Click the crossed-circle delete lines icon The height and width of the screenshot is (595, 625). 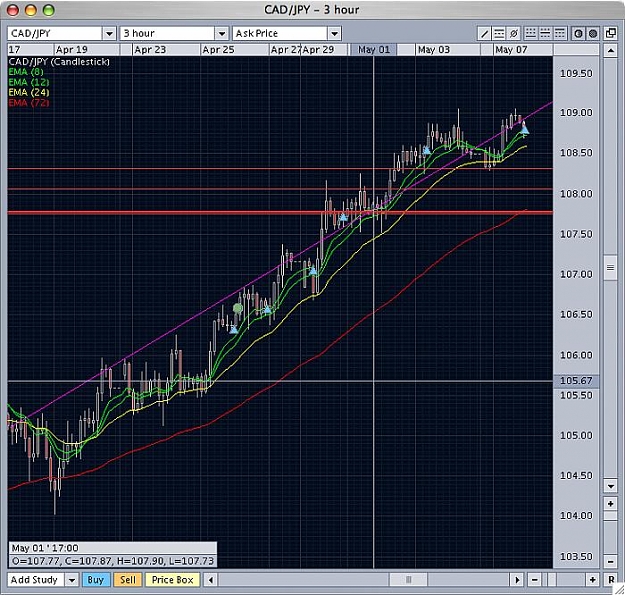(x=514, y=33)
